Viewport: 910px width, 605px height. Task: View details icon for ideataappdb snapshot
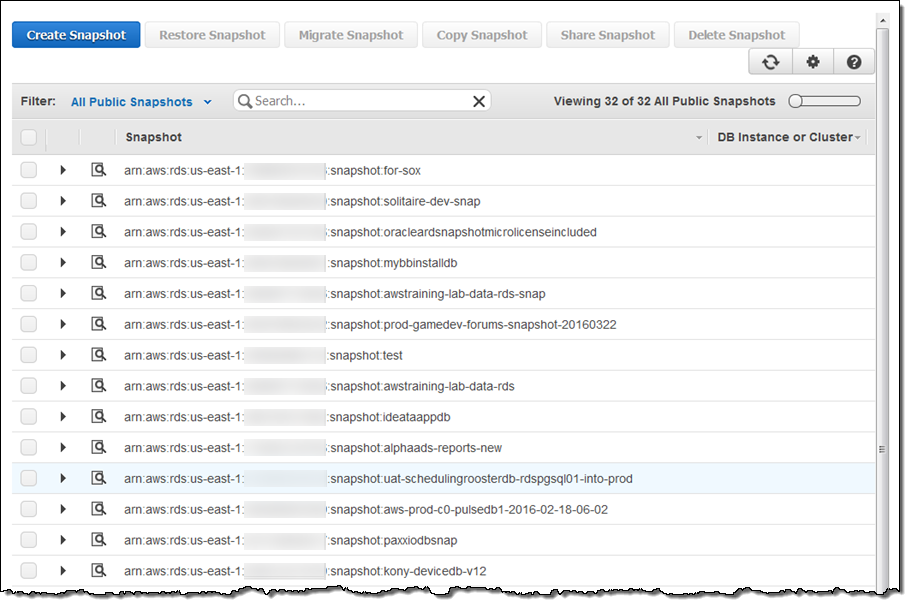(98, 417)
